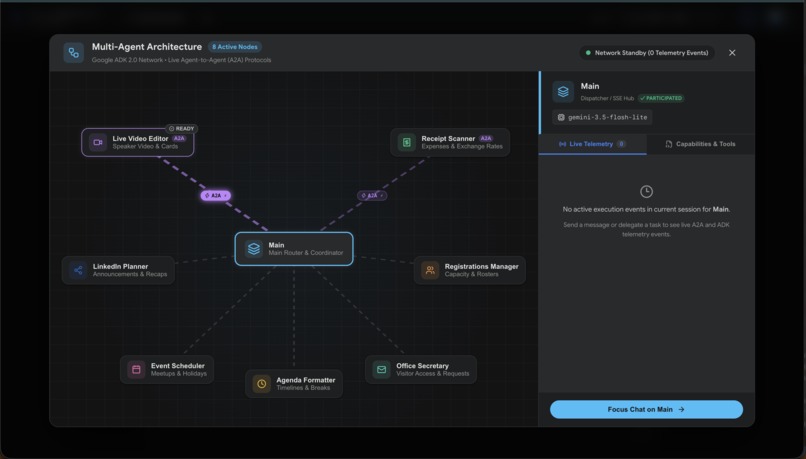Image resolution: width=806 pixels, height=459 pixels.
Task: Click the gemini model name chip
Action: click(x=602, y=117)
